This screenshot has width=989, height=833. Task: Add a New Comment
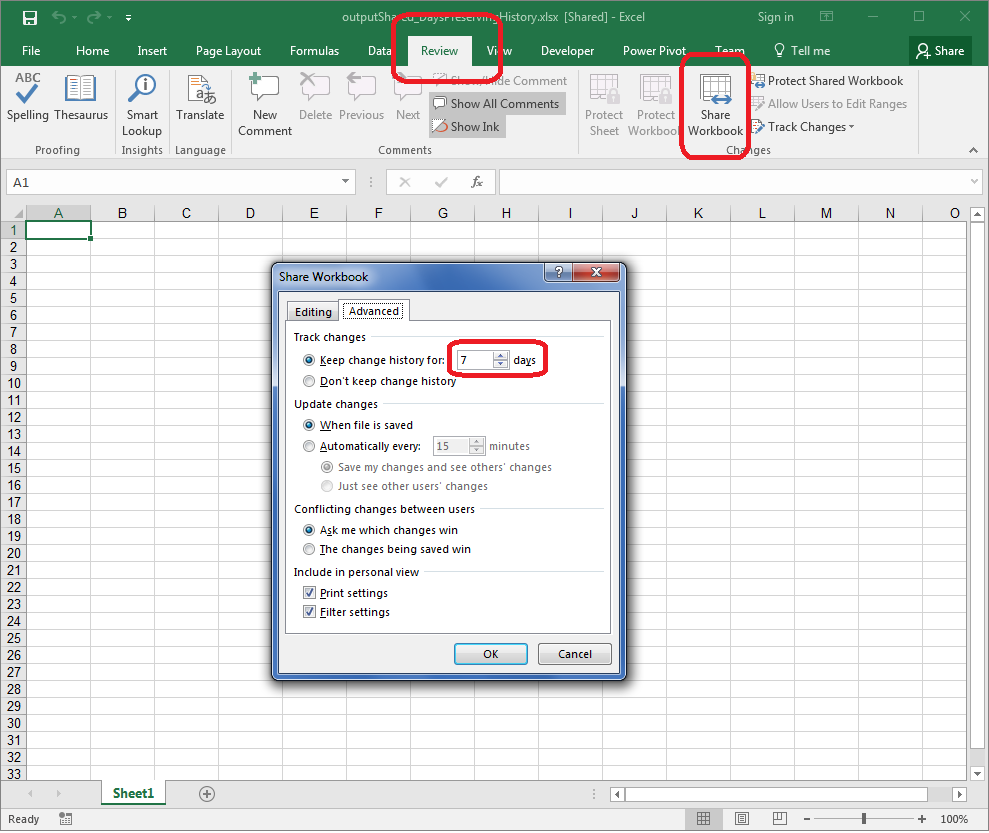(265, 105)
